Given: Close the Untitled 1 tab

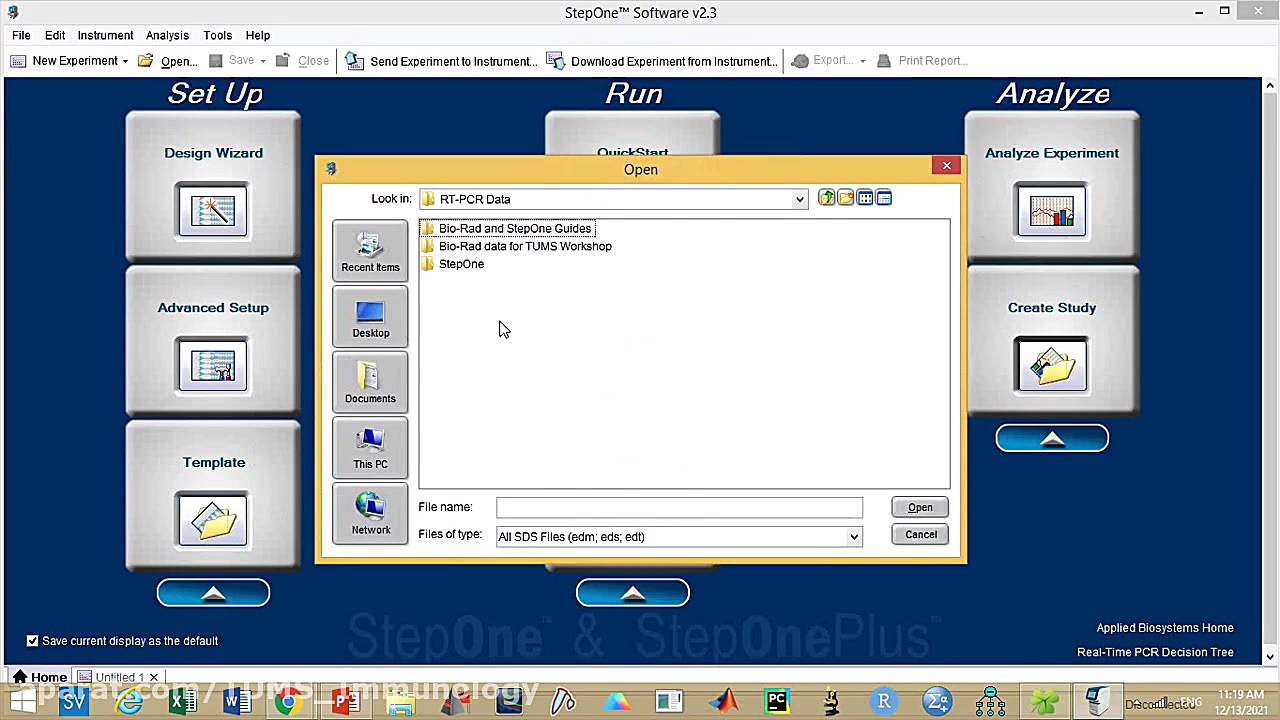Looking at the screenshot, I should tap(154, 677).
